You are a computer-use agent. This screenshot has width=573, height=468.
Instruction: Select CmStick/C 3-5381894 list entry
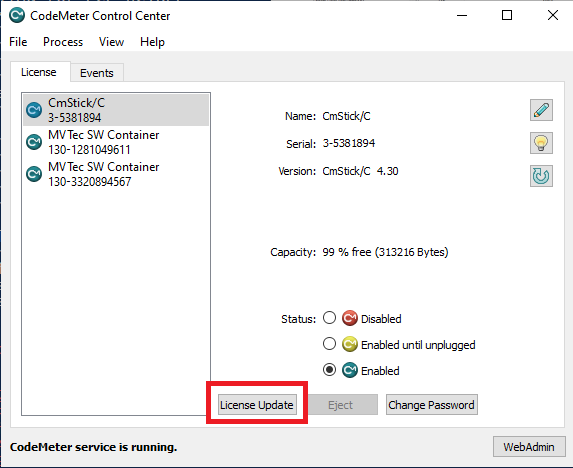pos(116,110)
